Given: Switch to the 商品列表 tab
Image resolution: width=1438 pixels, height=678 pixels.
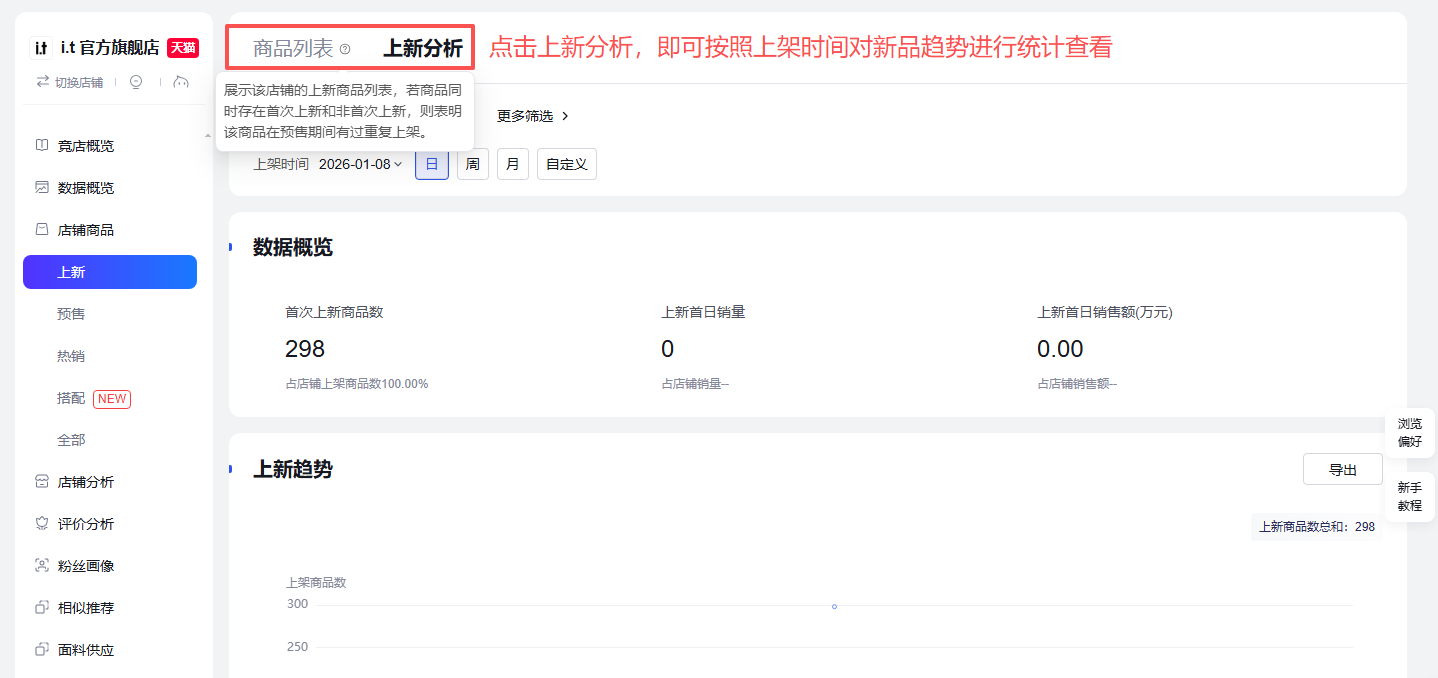Looking at the screenshot, I should point(293,48).
